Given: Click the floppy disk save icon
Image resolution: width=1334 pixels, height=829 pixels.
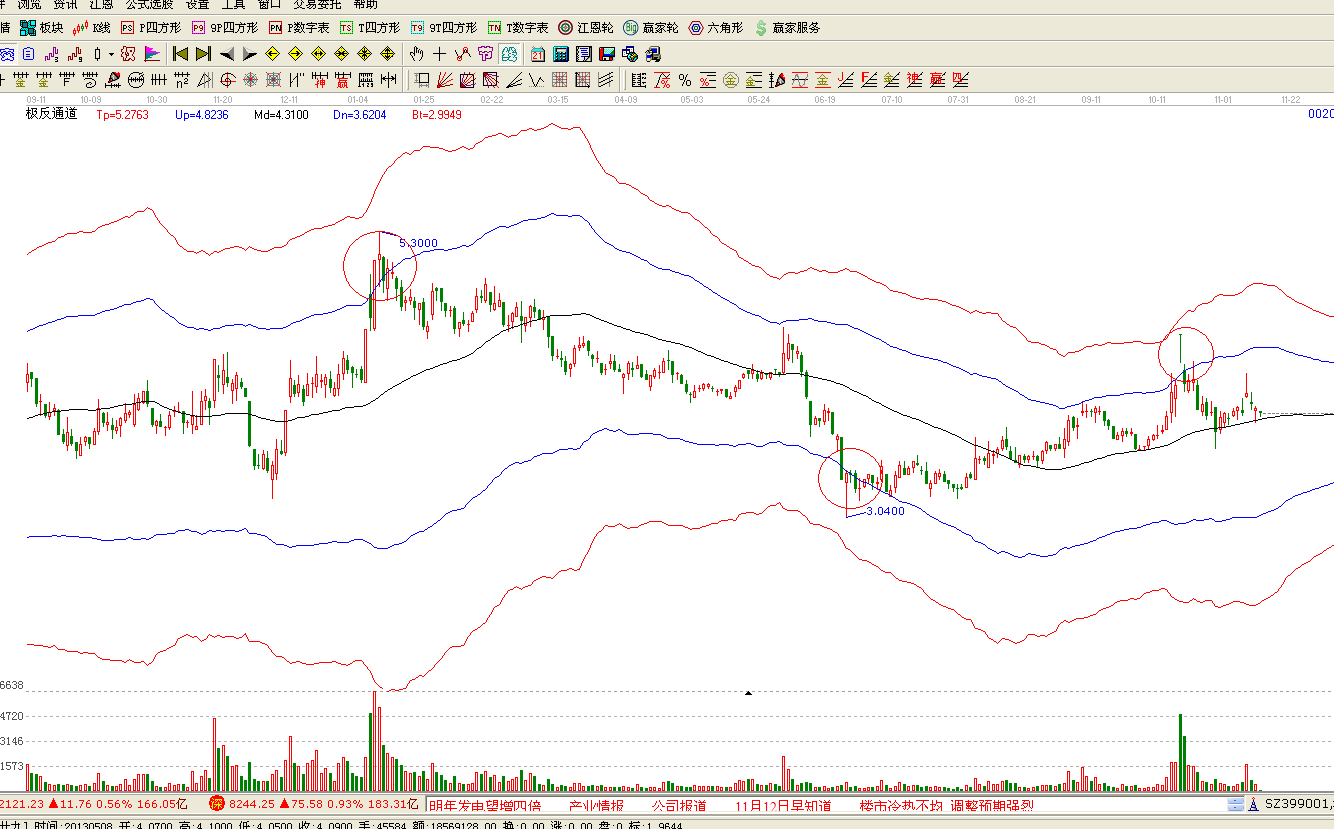Looking at the screenshot, I should 607,54.
